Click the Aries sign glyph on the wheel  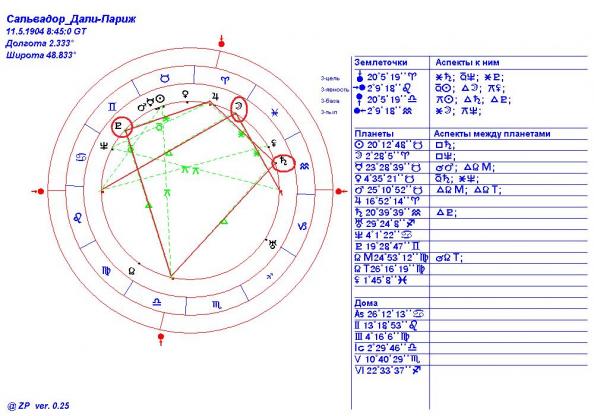tap(225, 80)
